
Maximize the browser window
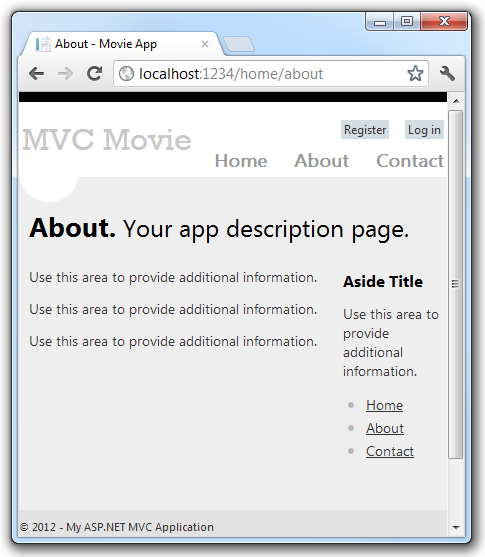point(407,21)
